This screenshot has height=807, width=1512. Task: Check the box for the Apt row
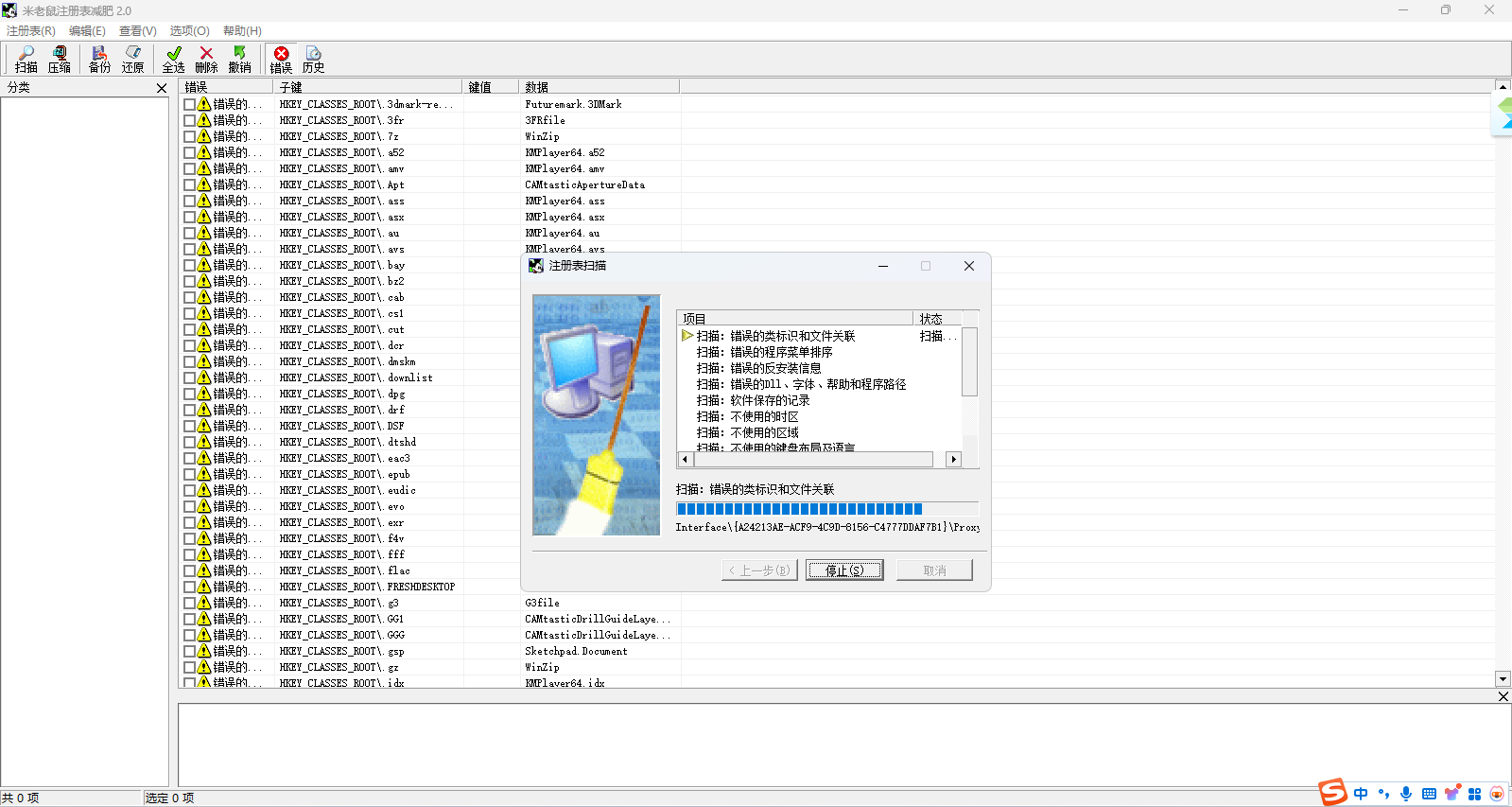click(189, 184)
